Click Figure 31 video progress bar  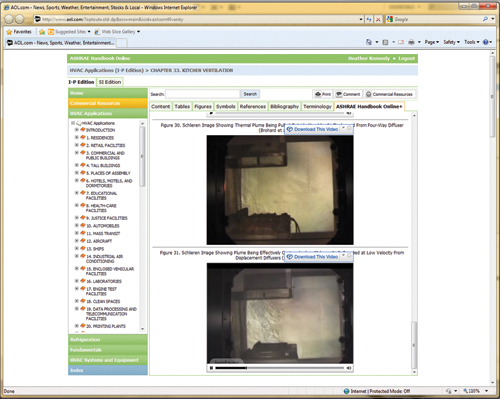point(279,368)
